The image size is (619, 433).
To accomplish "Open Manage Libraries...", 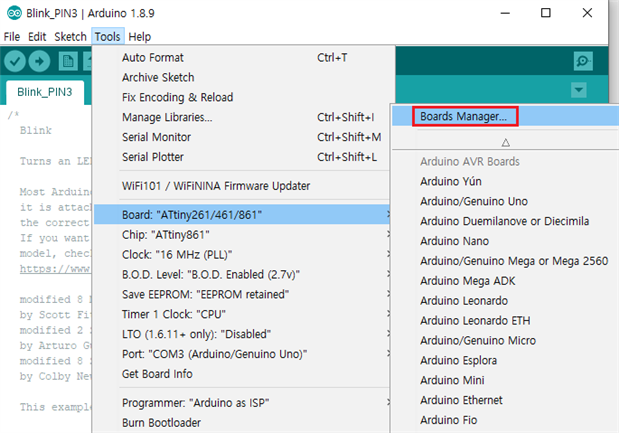I will coord(242,117).
